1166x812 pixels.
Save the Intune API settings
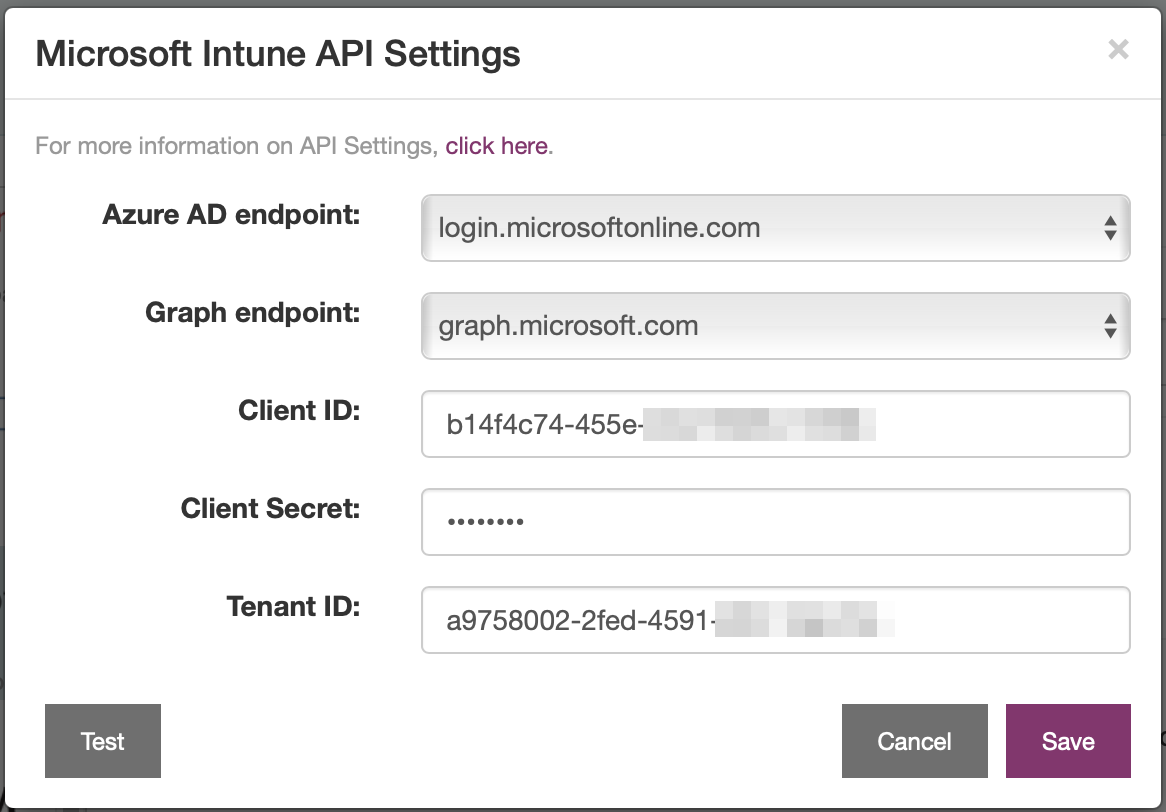(1068, 741)
